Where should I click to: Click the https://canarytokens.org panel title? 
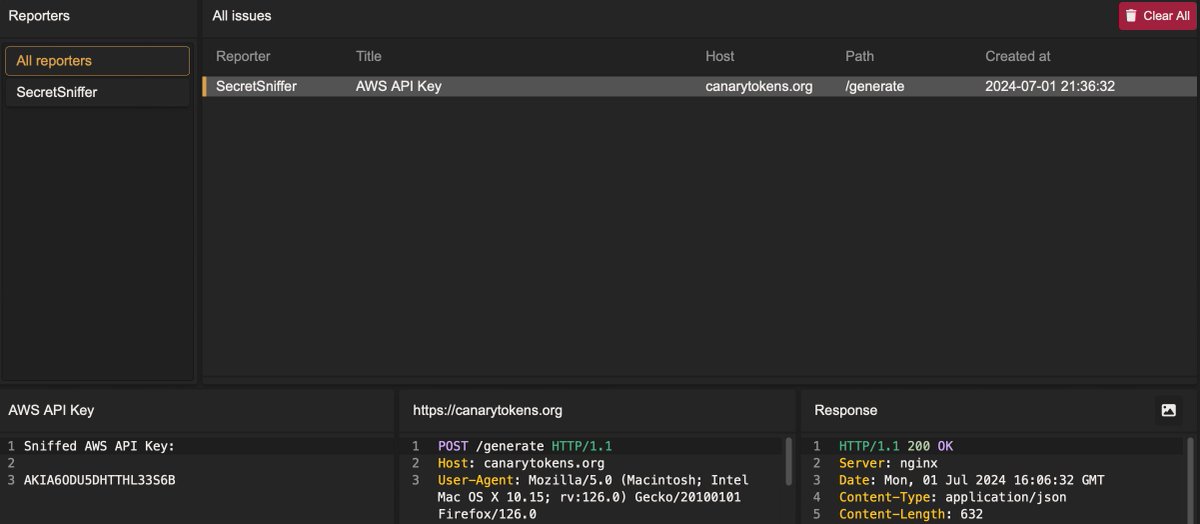click(x=488, y=410)
